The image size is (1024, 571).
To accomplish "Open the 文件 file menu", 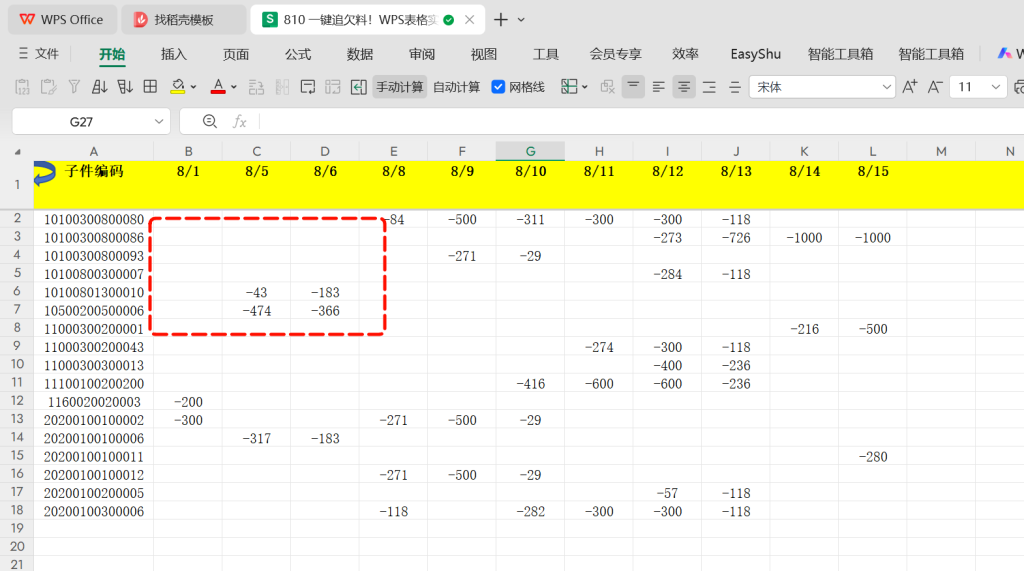I will 39,54.
